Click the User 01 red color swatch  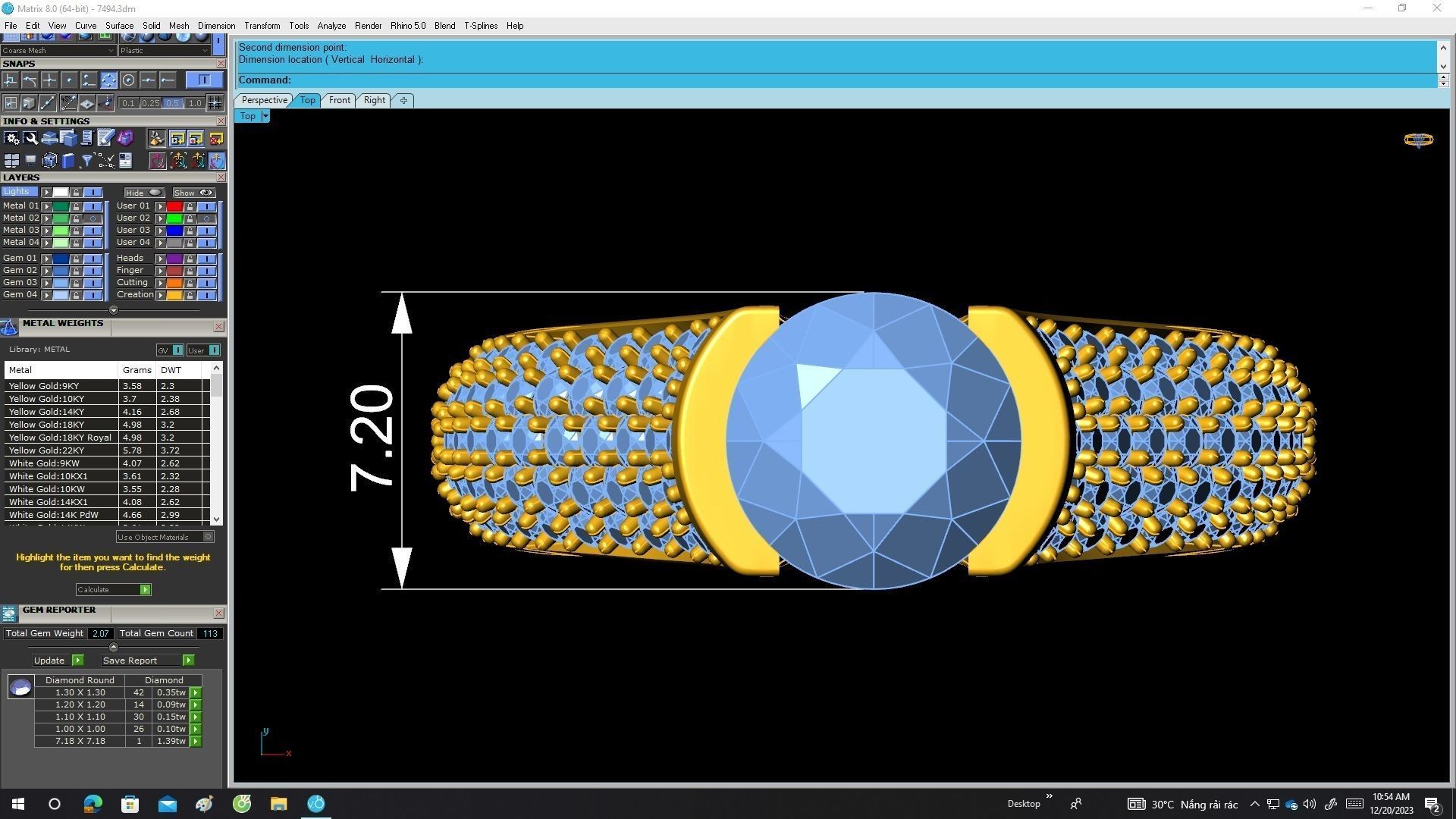(174, 206)
